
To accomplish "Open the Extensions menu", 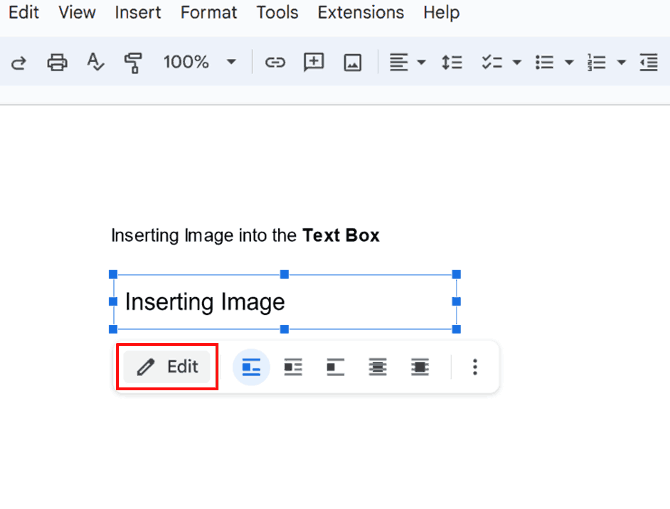I will click(360, 13).
